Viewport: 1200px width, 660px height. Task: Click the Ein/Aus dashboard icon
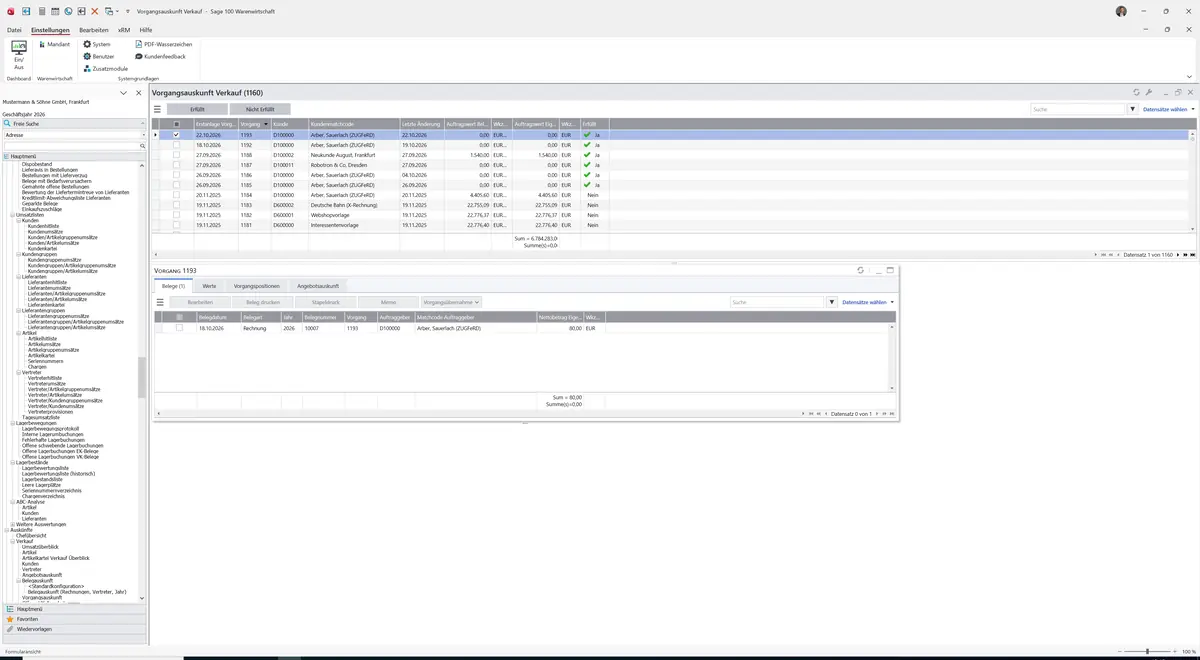19,55
